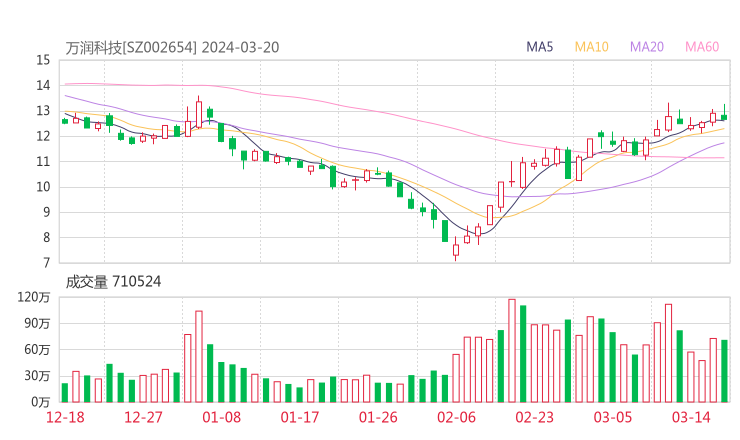Click the 30万 volume axis label
The height and width of the screenshot is (440, 740).
37,376
